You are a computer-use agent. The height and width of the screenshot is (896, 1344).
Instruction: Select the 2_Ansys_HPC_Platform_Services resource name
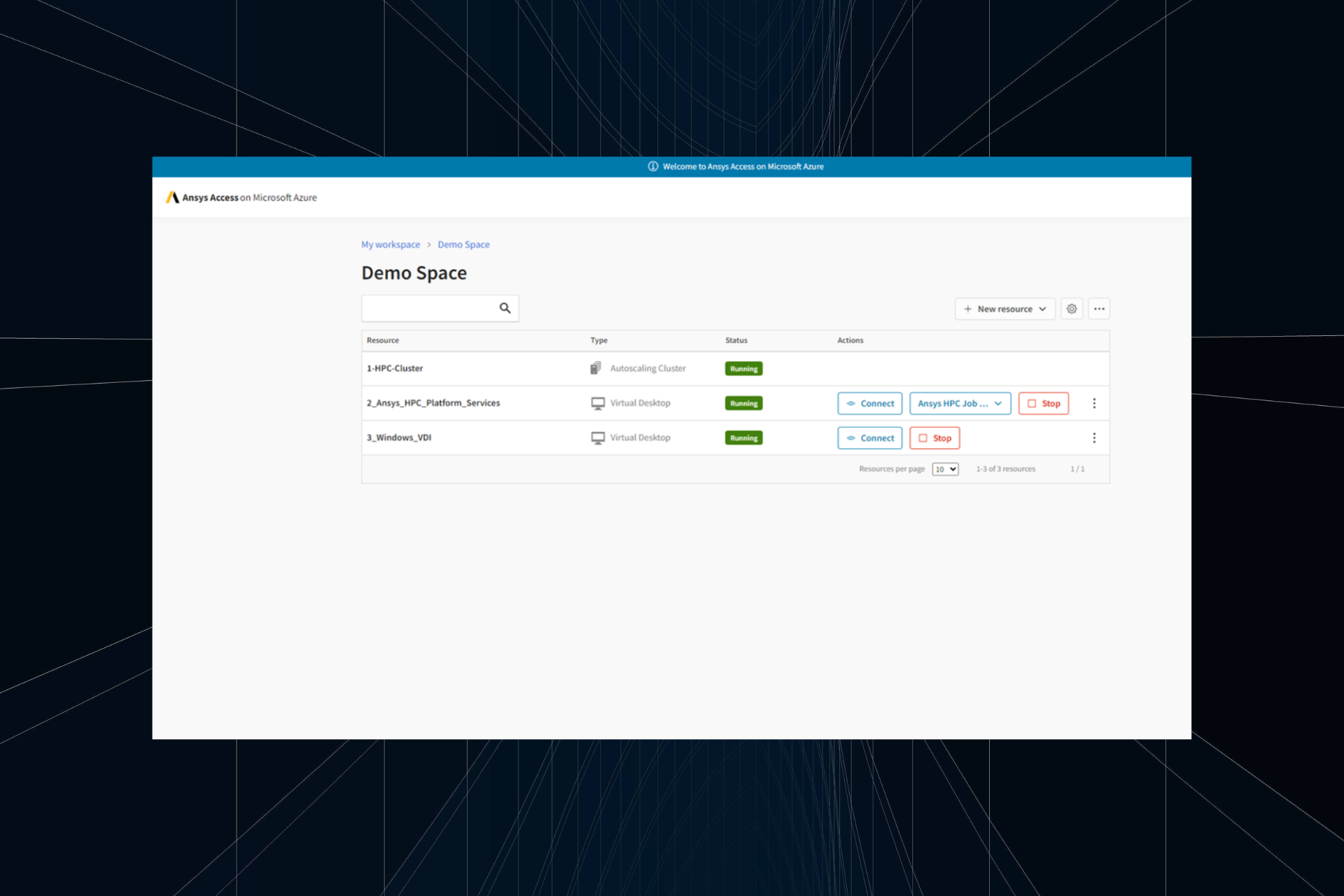(x=433, y=403)
